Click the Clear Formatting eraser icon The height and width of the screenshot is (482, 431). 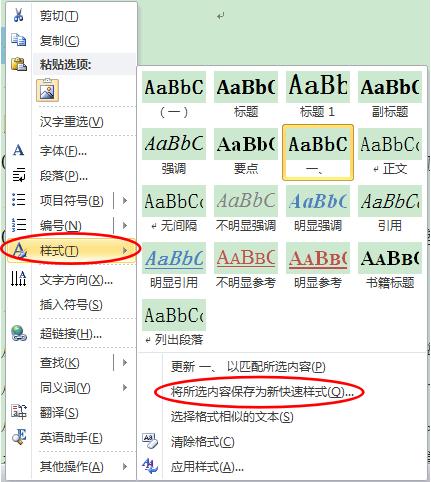click(x=150, y=441)
